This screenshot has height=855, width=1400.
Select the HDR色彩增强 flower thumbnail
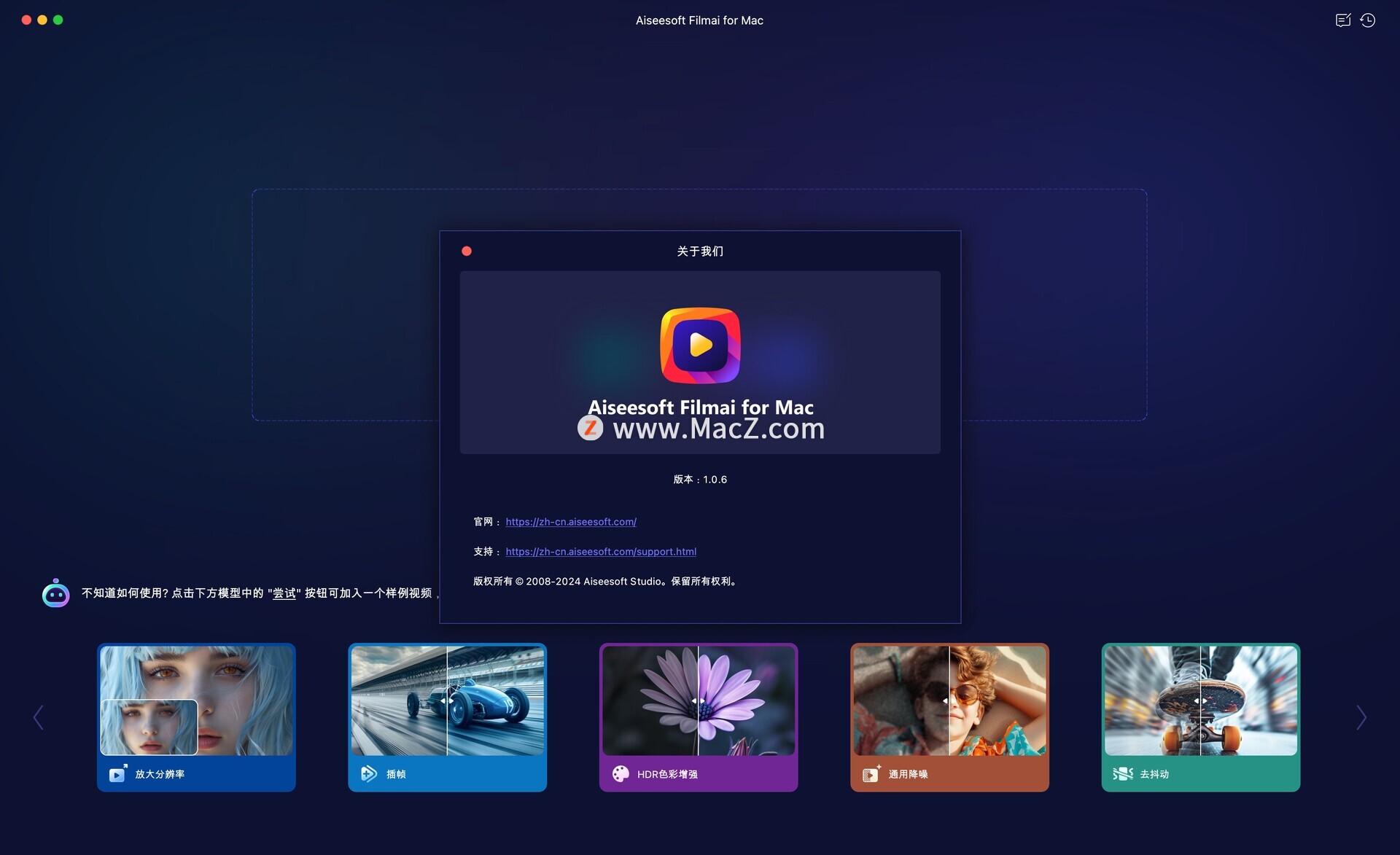click(699, 700)
